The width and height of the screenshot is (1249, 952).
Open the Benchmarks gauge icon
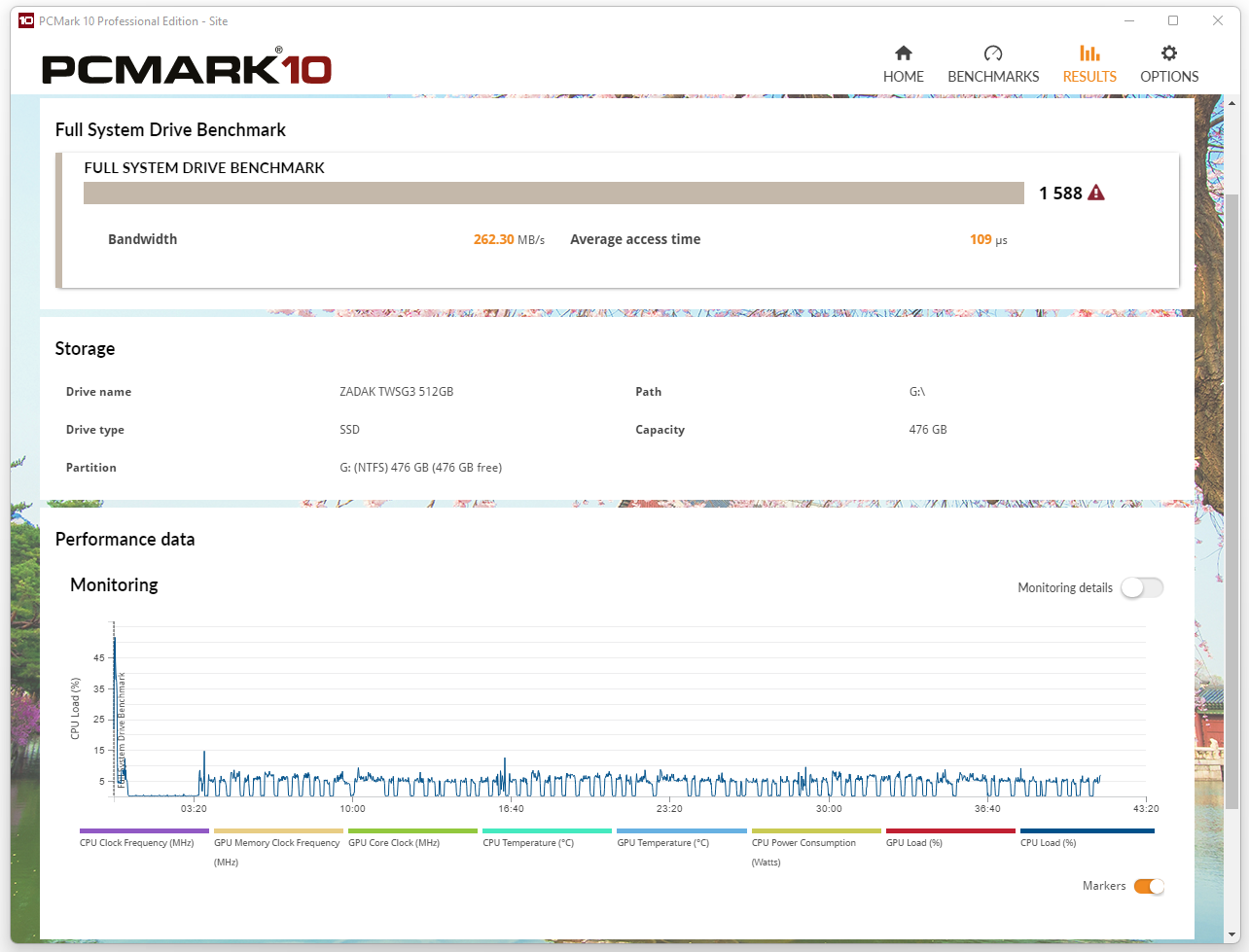point(993,53)
